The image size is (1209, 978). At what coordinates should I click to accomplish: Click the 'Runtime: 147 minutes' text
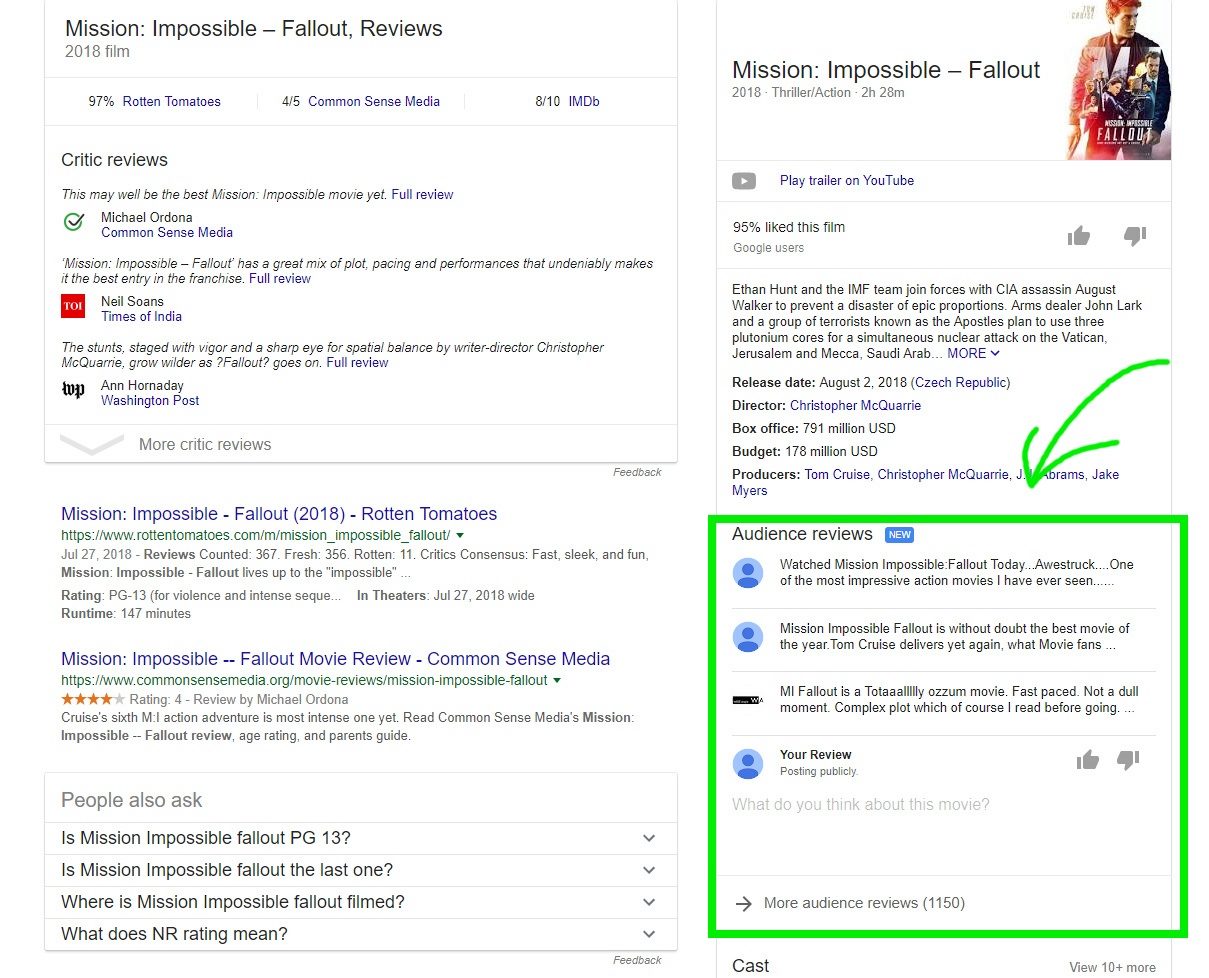click(126, 613)
